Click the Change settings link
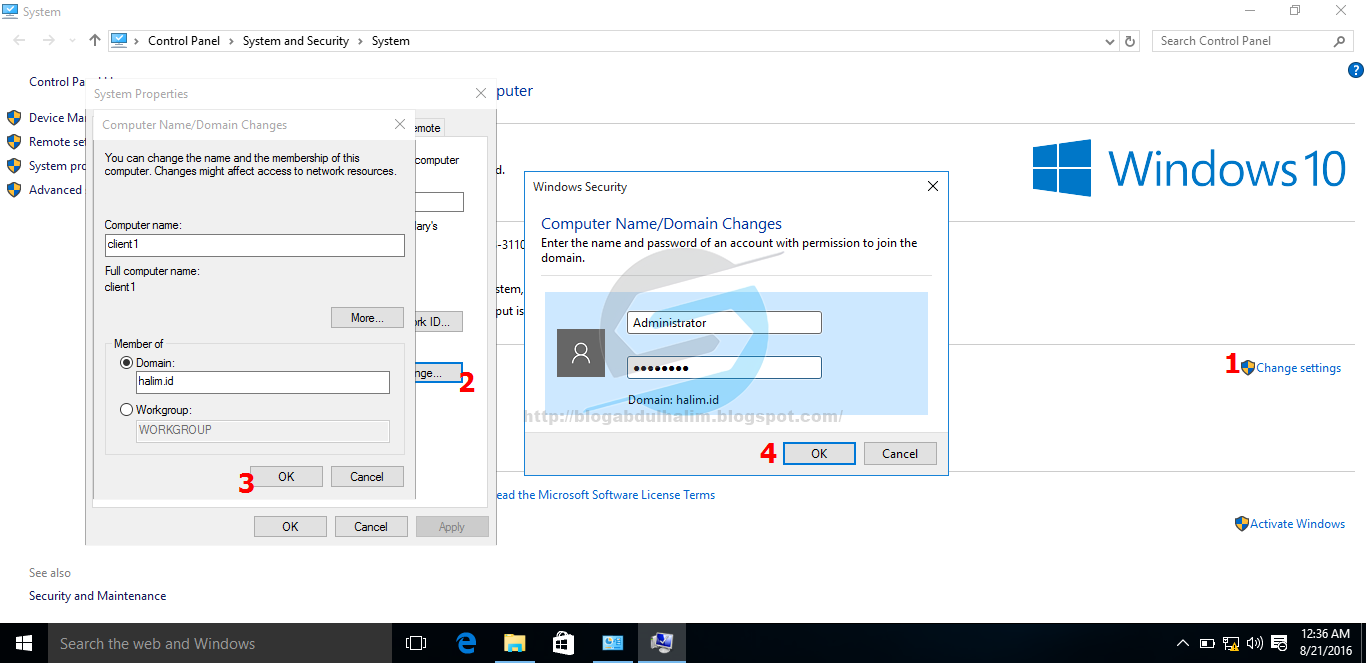1366x663 pixels. pyautogui.click(x=1296, y=367)
